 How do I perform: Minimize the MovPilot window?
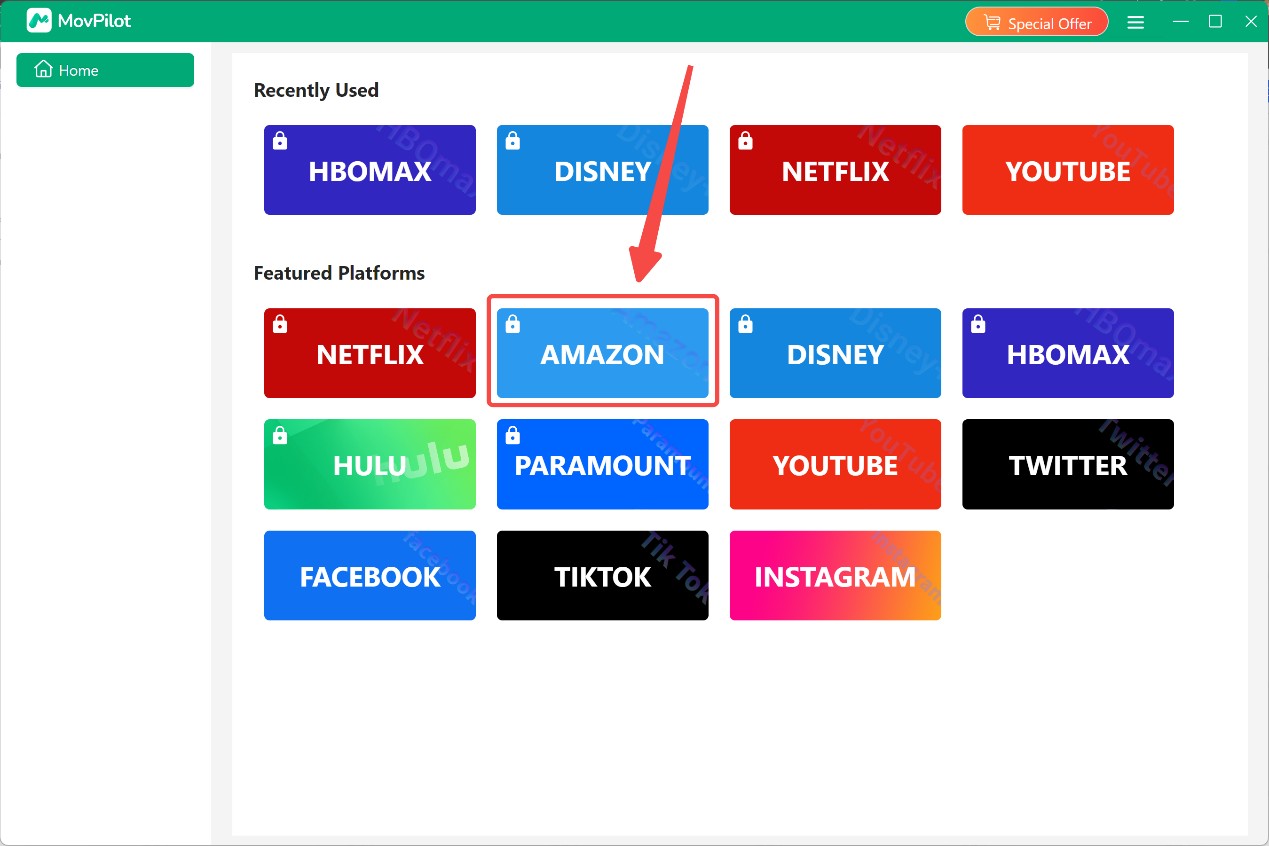click(x=1182, y=21)
